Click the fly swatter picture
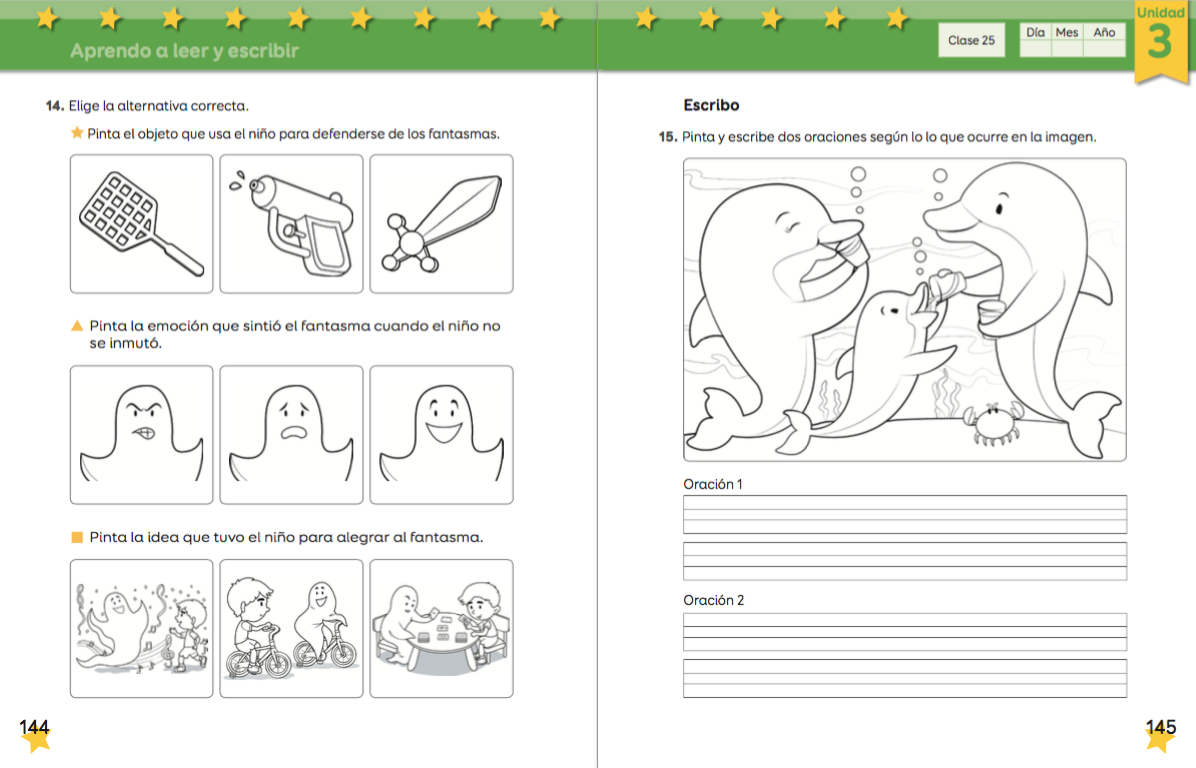Screen dimensions: 1196x768 coord(141,223)
